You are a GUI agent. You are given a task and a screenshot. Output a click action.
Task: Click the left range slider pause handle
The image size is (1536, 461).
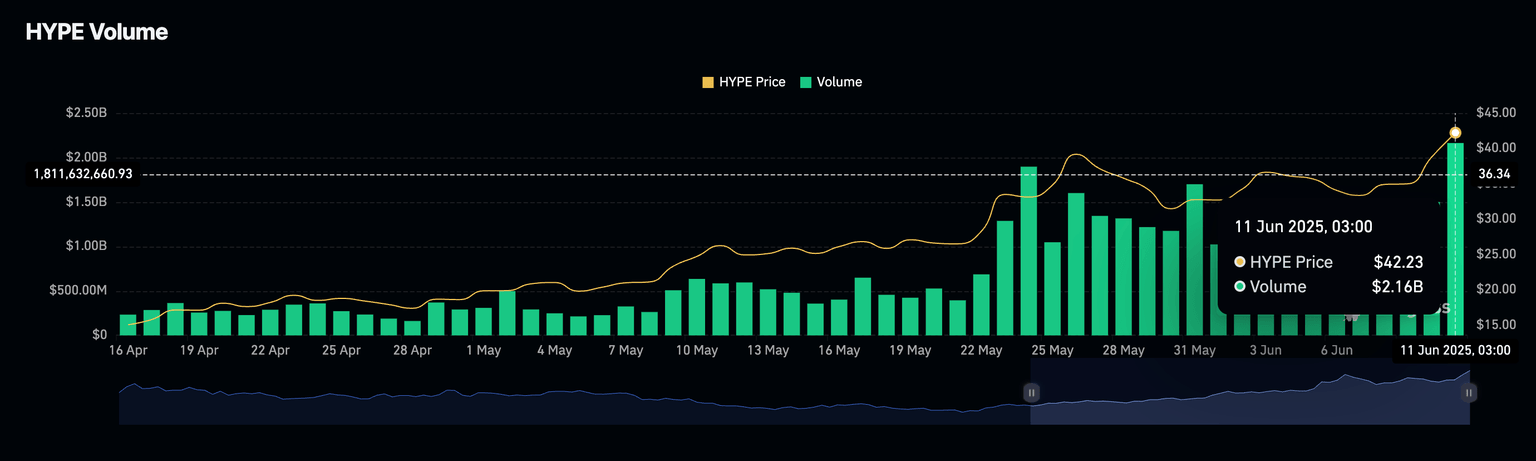pos(1031,393)
